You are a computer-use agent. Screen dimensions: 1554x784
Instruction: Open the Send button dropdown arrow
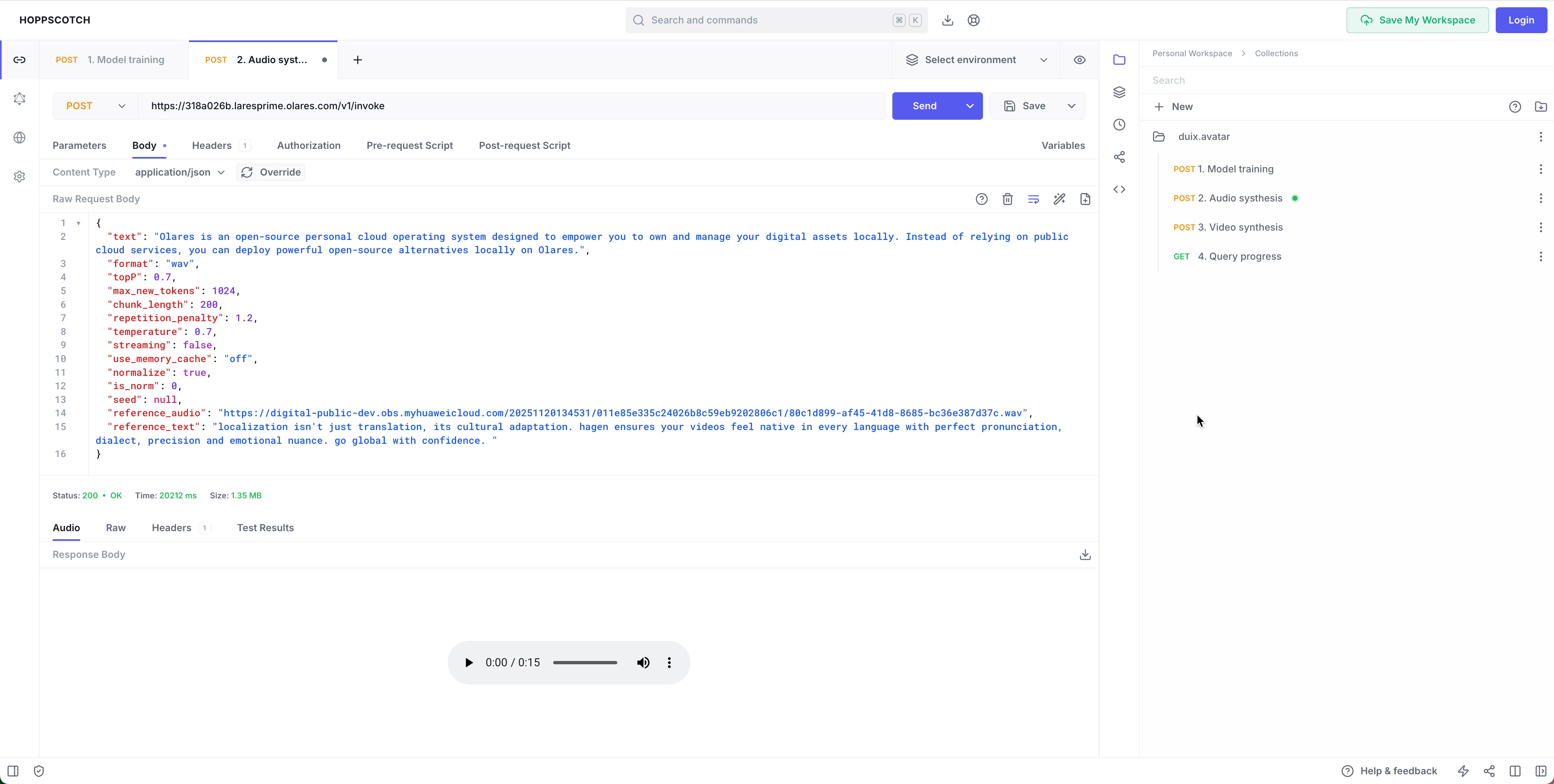click(970, 106)
